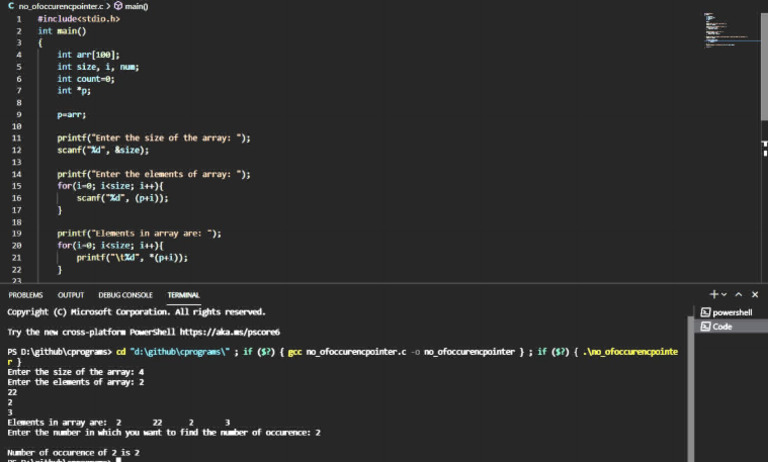Viewport: 768px width, 462px height.
Task: Click 'int size, i, num;' line
Action: [x=98, y=67]
